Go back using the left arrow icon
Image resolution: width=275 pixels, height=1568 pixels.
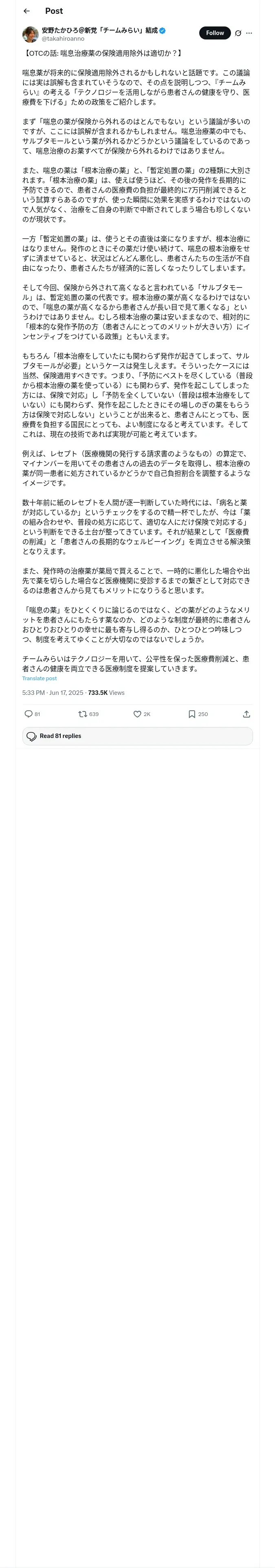26,11
